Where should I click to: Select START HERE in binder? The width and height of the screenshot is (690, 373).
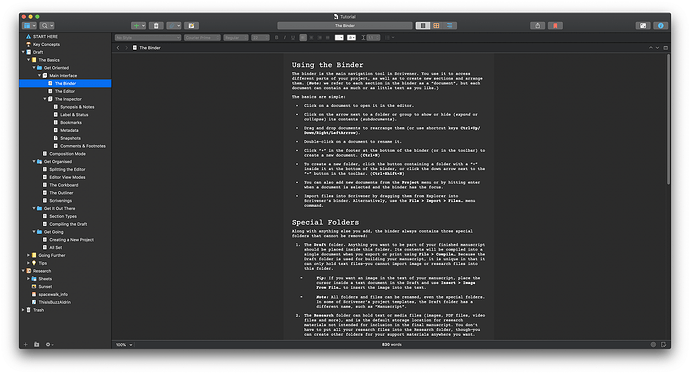(x=45, y=37)
